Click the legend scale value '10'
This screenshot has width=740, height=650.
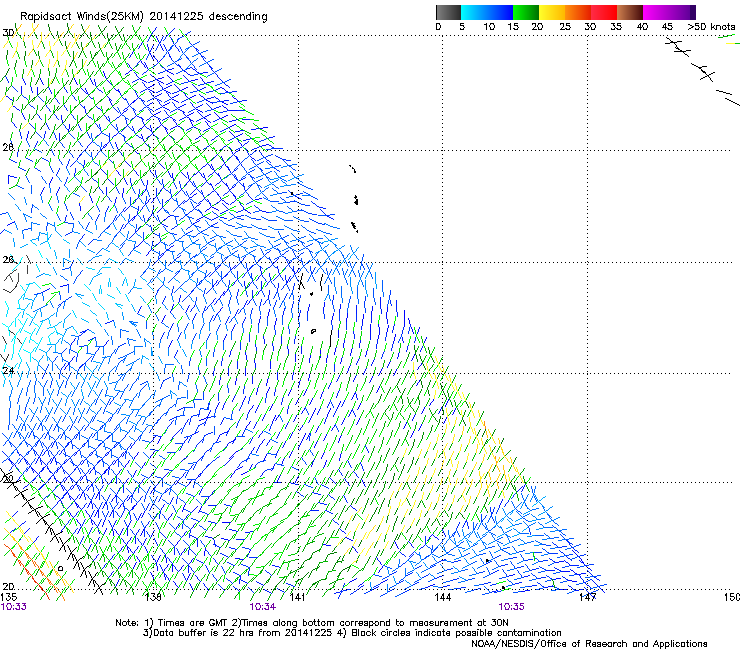click(x=489, y=26)
